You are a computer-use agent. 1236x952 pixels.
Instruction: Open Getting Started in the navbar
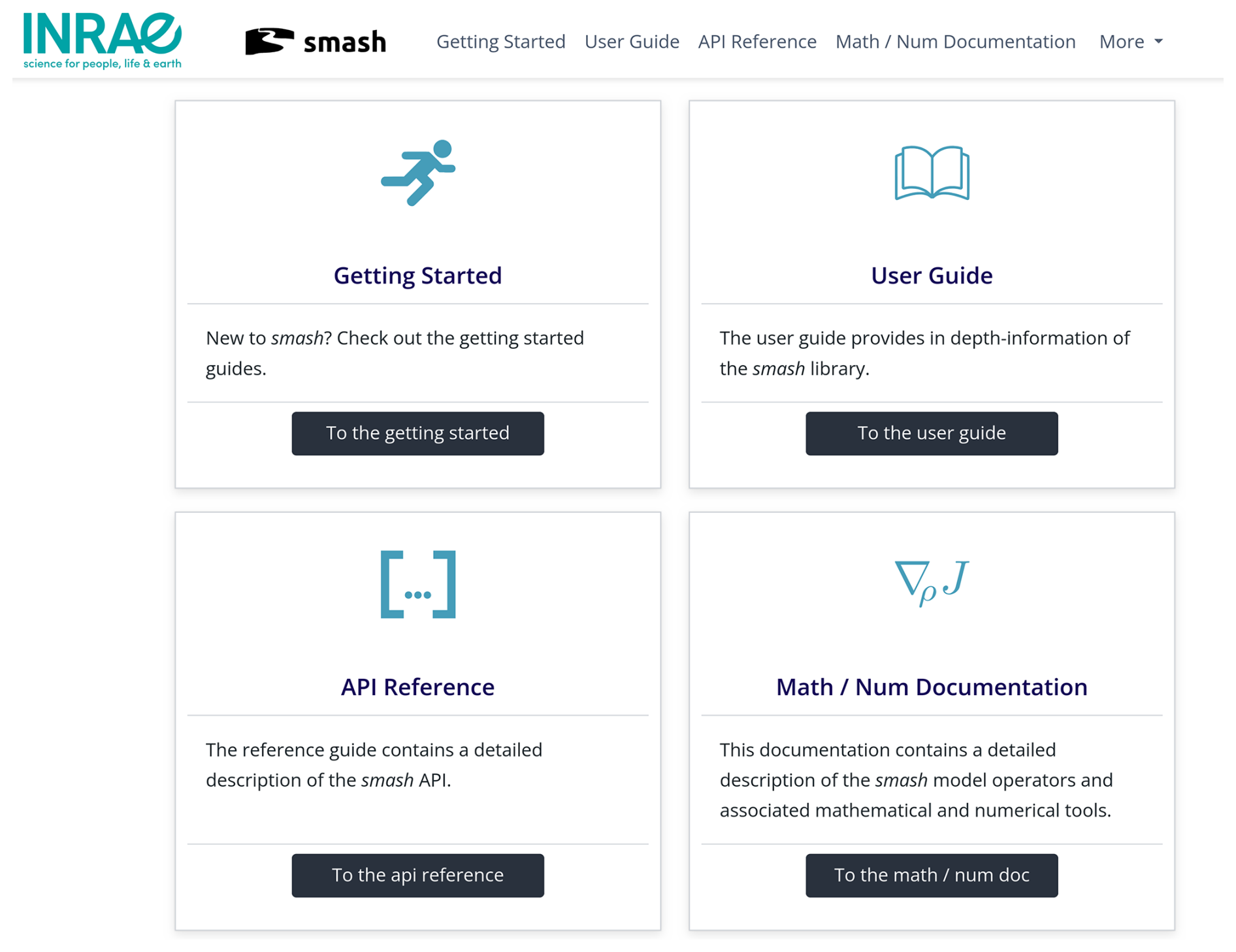click(x=500, y=42)
